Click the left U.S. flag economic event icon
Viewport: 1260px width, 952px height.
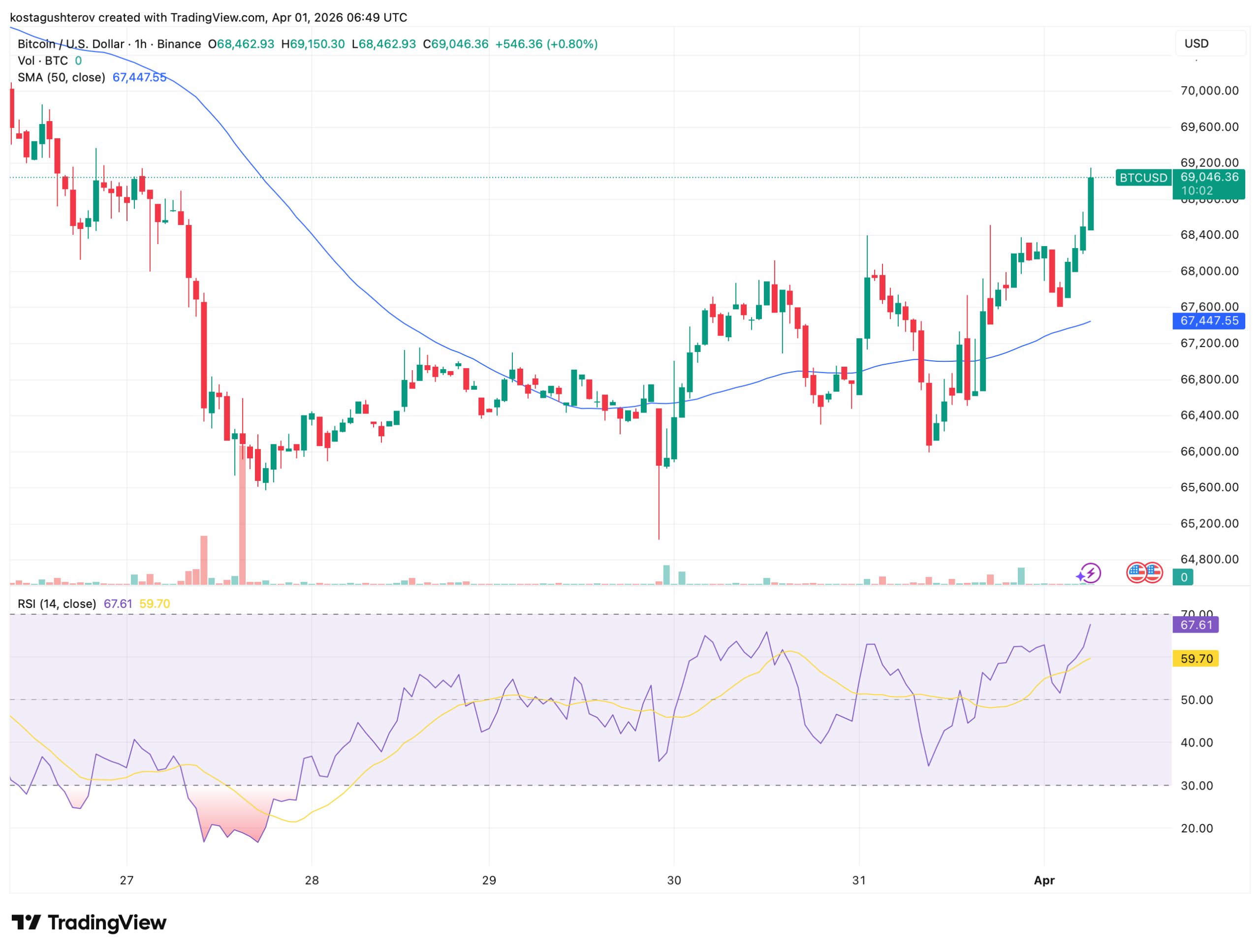[1136, 573]
